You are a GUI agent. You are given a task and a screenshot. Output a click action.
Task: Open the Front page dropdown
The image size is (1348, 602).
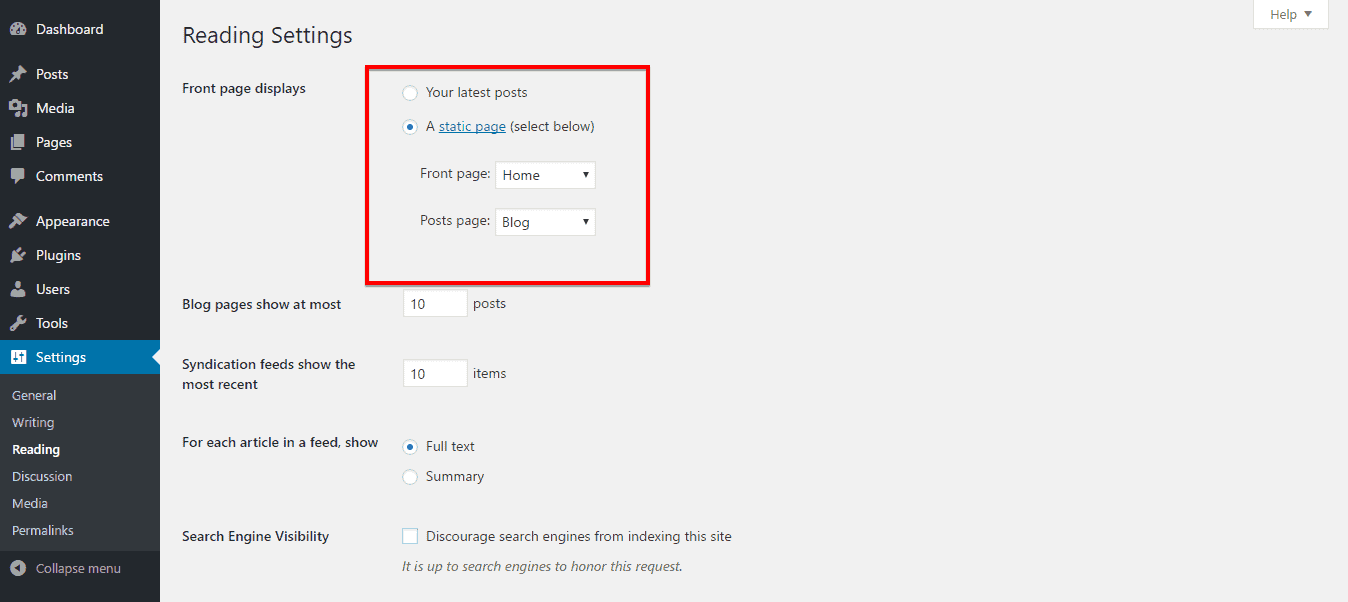(545, 175)
